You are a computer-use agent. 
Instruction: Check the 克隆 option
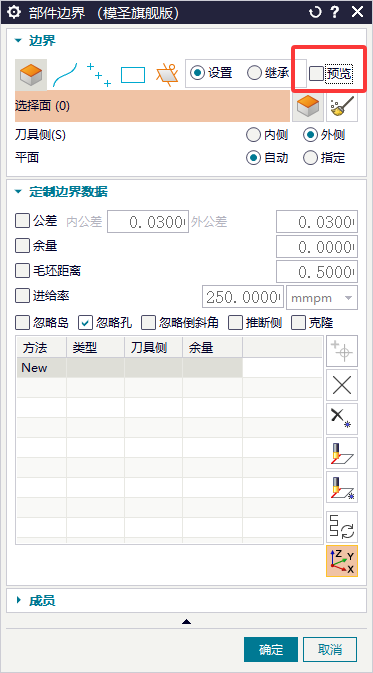click(298, 323)
